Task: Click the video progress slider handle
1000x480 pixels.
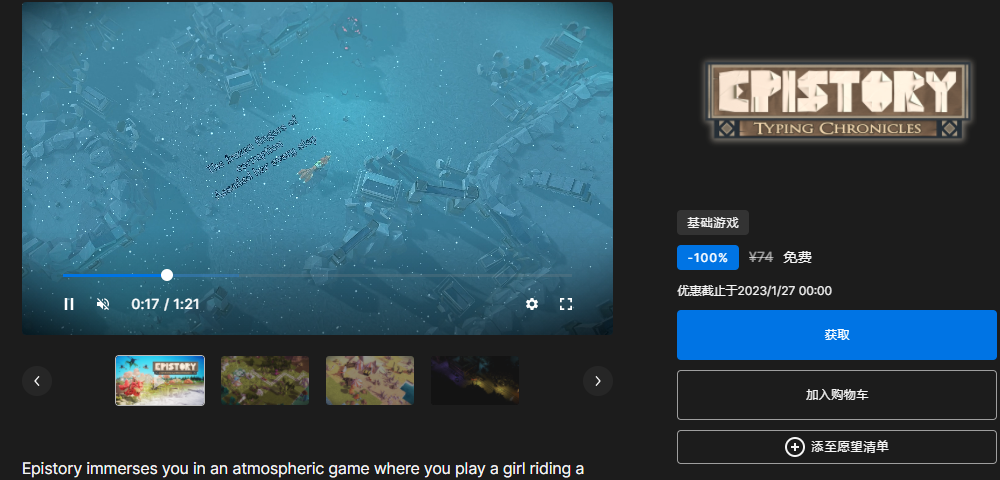Action: [167, 275]
